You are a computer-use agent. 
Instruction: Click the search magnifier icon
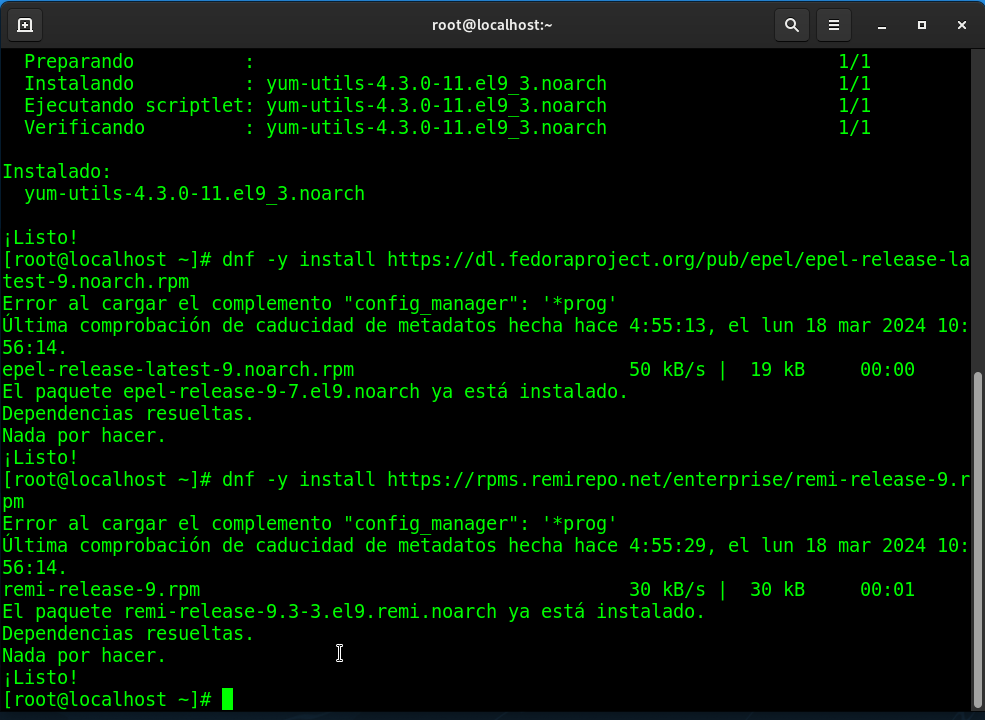pyautogui.click(x=791, y=25)
